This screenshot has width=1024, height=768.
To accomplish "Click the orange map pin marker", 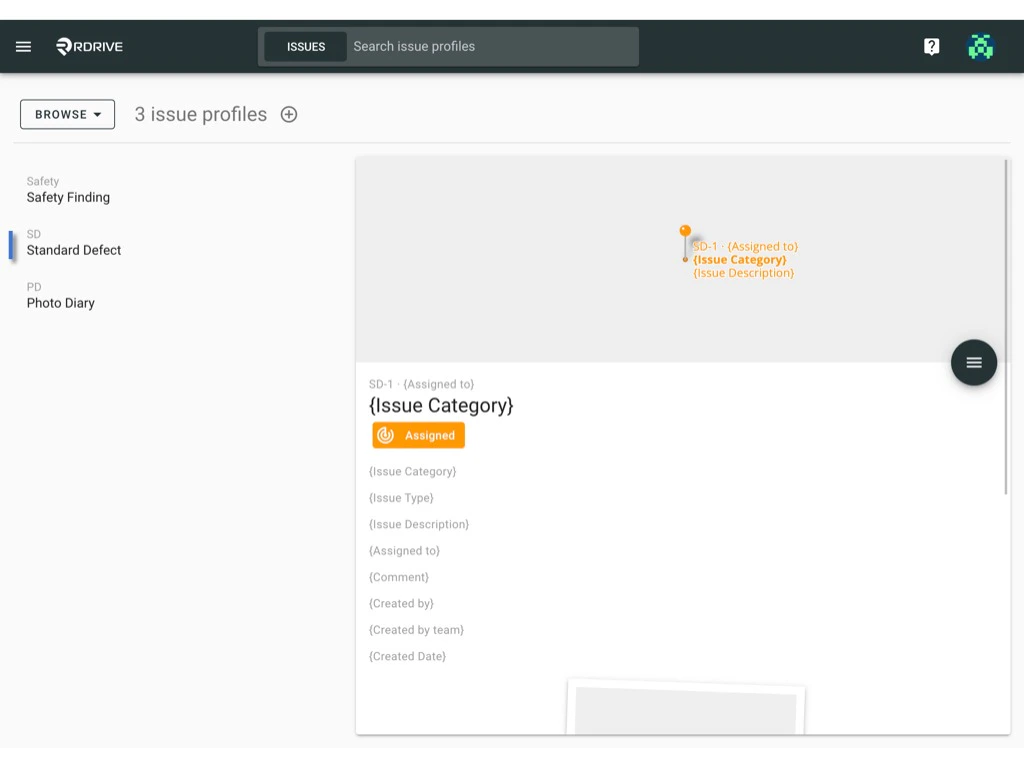I will (x=685, y=232).
